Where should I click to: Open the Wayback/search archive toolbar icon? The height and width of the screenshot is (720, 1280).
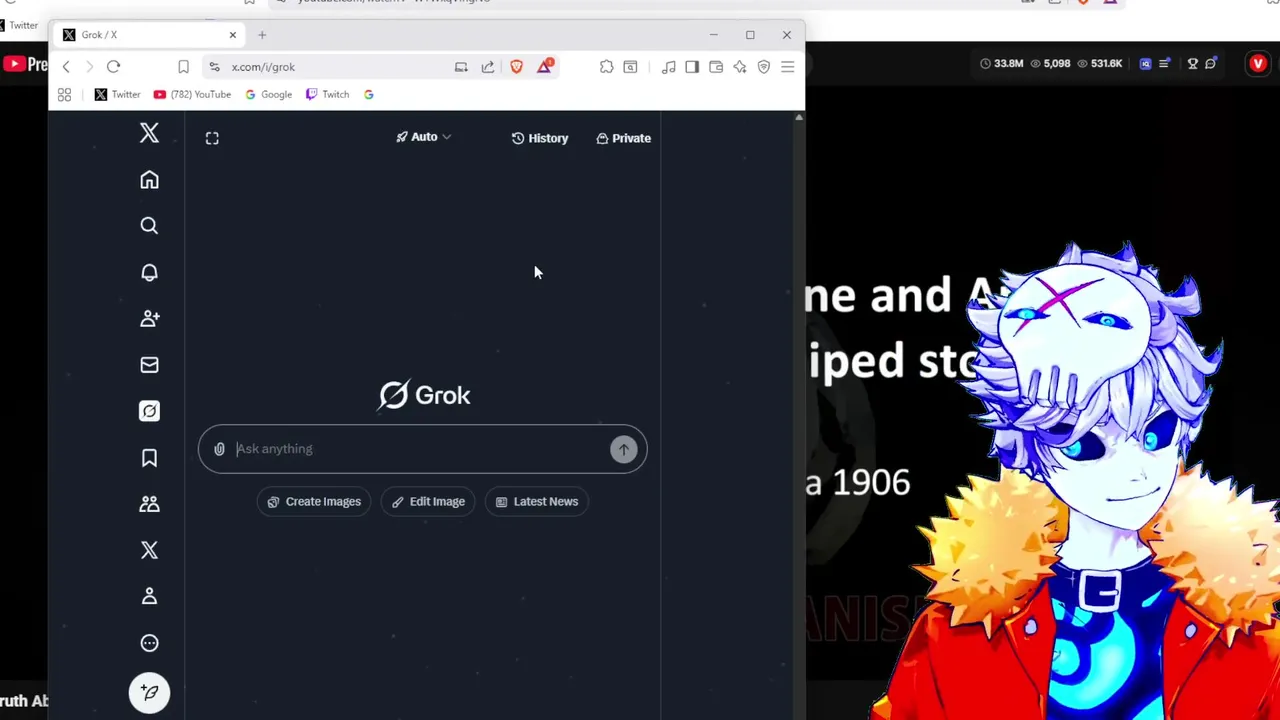(630, 67)
